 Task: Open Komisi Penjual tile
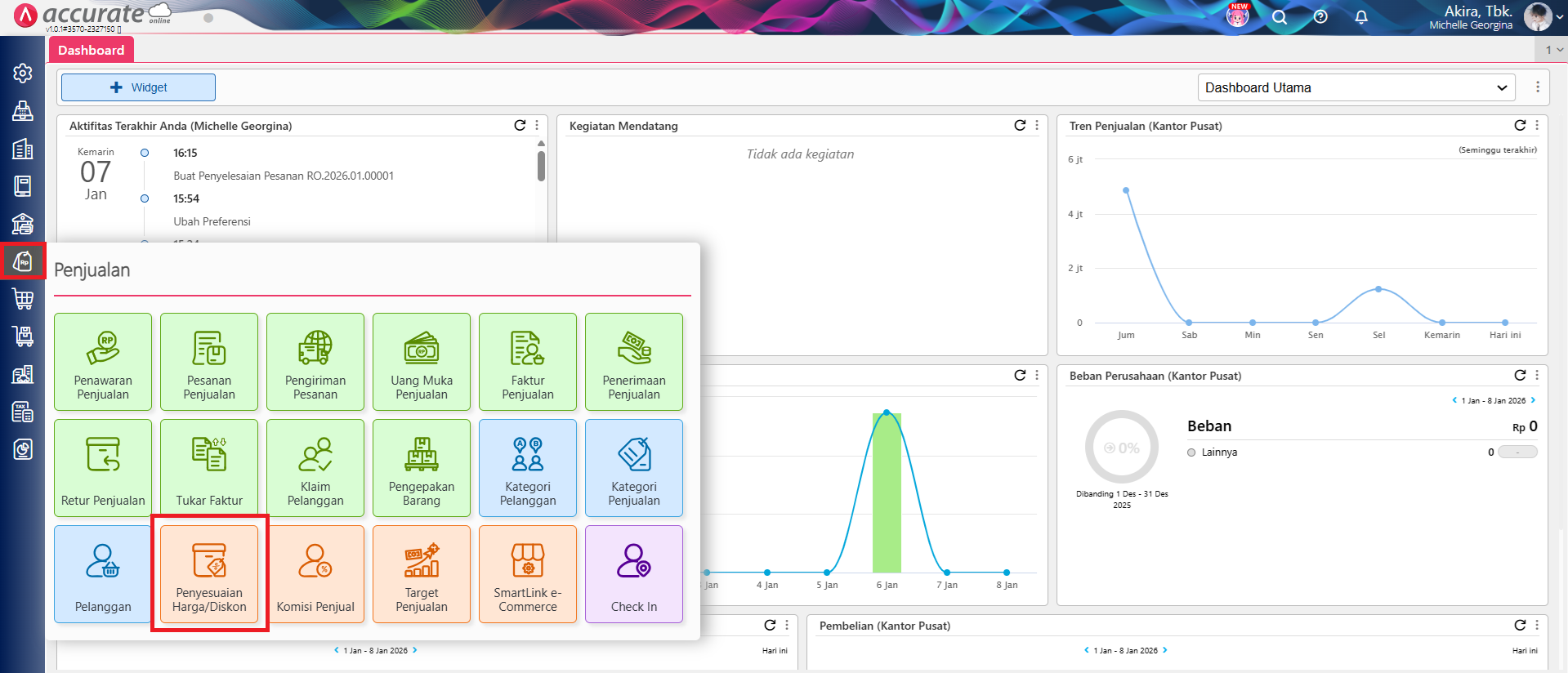coord(315,574)
